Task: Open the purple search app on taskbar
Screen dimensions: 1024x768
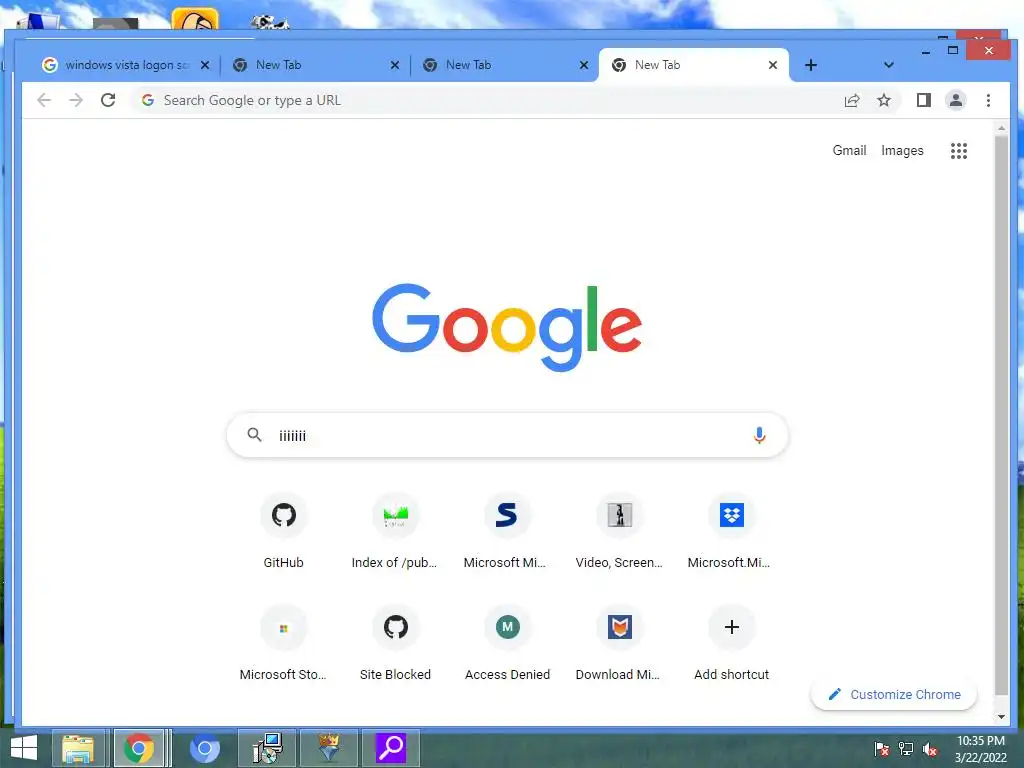Action: [391, 748]
